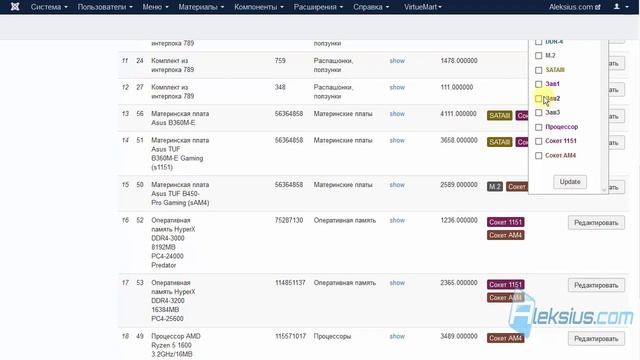Click the price 4111.000000
Image resolution: width=640 pixels, height=360 pixels.
click(458, 114)
